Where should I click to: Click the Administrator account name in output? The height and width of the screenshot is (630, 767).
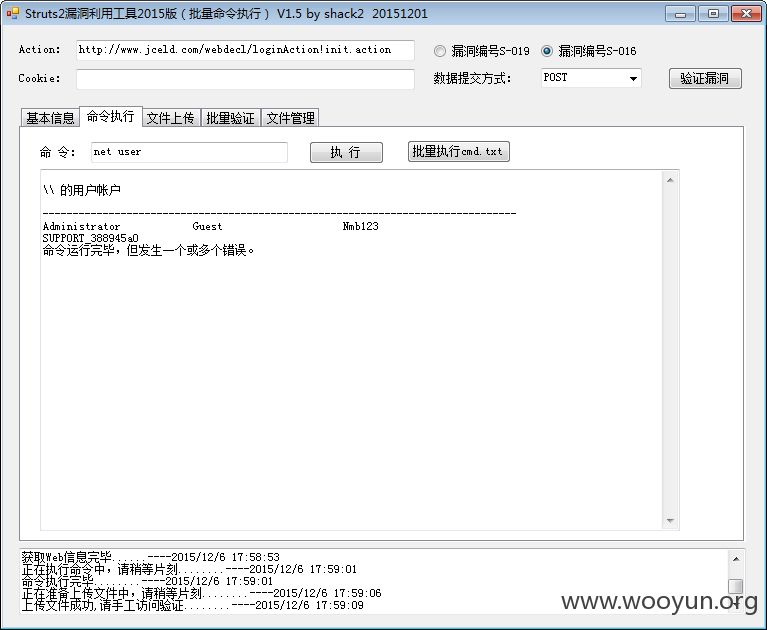click(x=81, y=226)
